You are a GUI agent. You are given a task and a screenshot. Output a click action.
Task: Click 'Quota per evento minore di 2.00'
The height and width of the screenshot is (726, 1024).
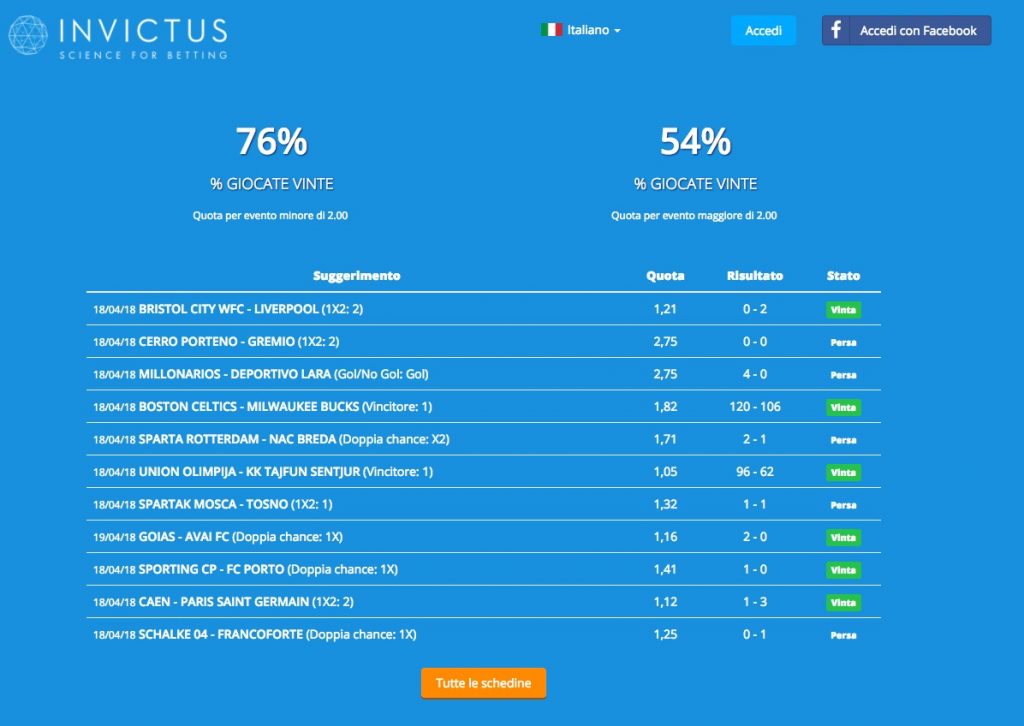click(x=270, y=215)
